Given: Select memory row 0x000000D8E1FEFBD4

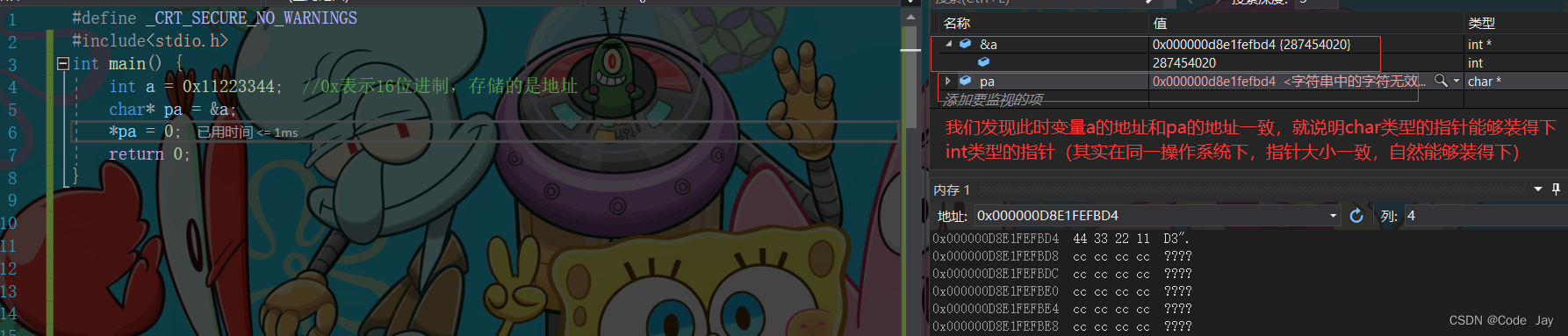Looking at the screenshot, I should (x=1061, y=239).
